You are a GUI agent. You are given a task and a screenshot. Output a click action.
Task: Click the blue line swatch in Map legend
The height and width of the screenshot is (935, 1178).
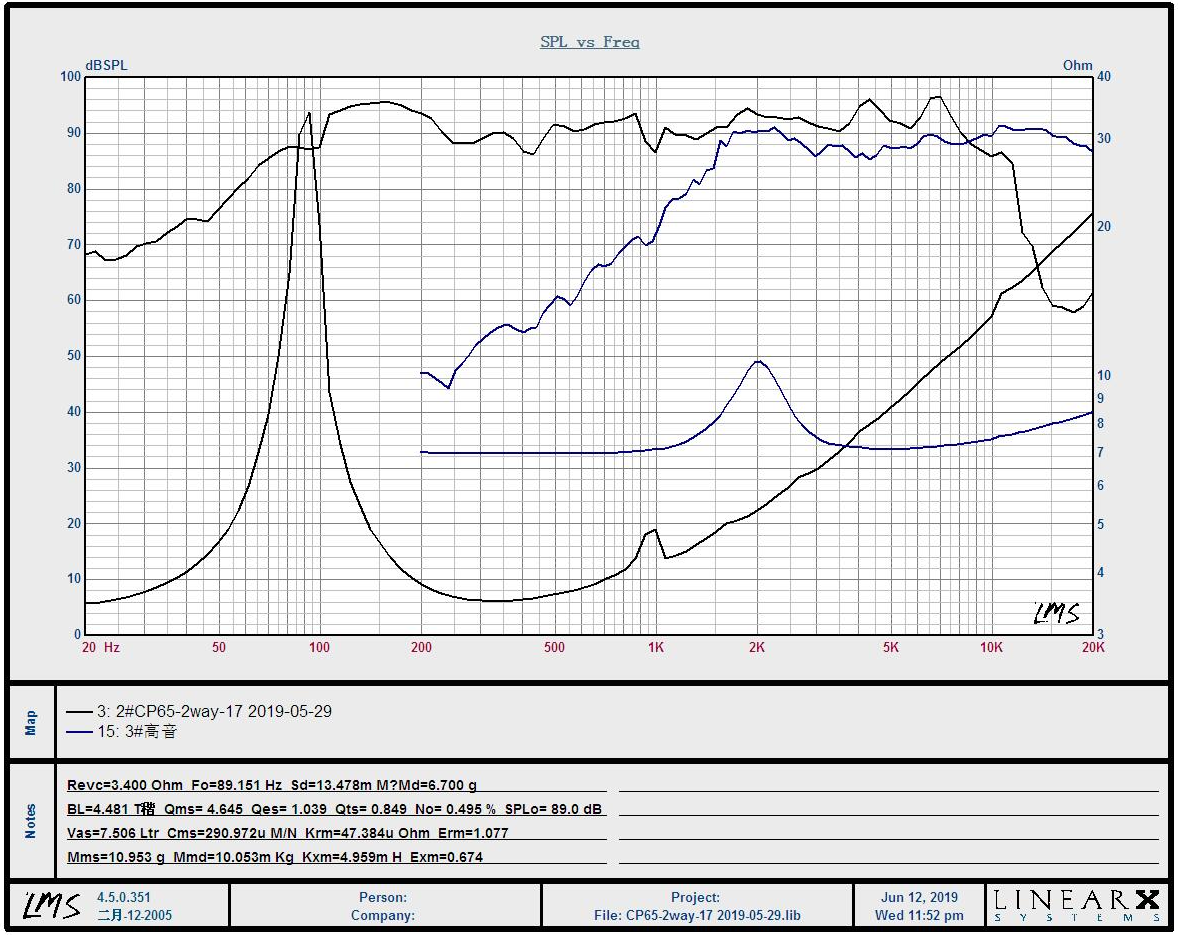point(79,732)
